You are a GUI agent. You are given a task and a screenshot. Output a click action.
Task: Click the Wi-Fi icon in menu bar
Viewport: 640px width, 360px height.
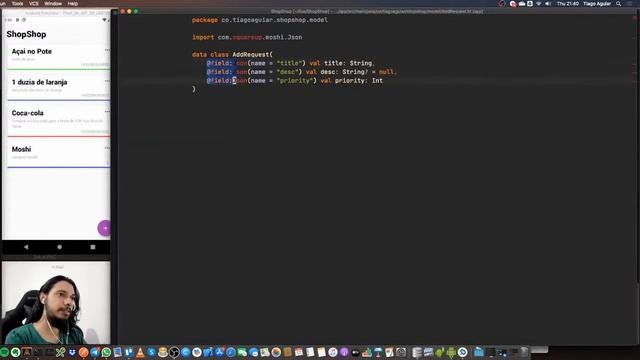pos(539,4)
